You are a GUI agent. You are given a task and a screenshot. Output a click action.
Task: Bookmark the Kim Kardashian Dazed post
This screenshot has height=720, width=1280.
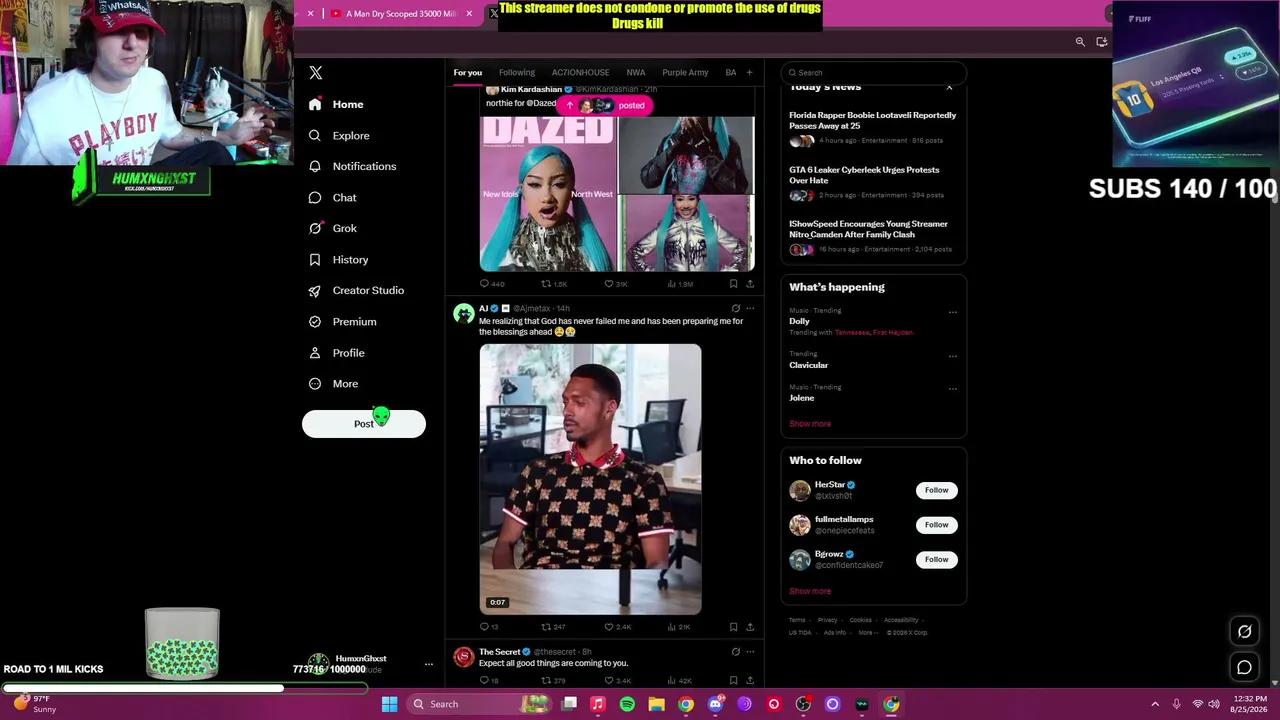pyautogui.click(x=733, y=284)
